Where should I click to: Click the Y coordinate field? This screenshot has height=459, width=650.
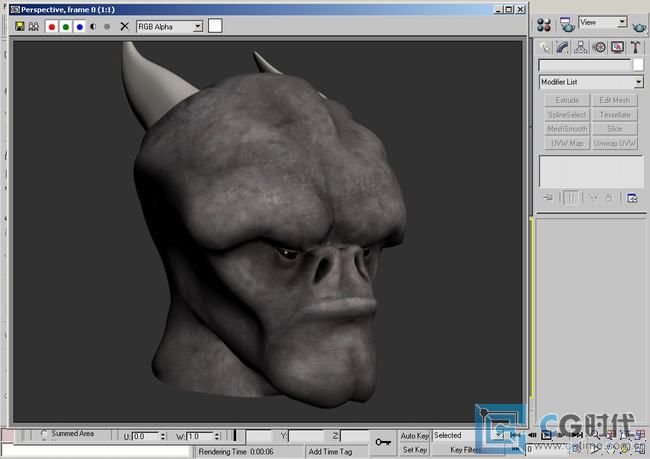pos(306,436)
